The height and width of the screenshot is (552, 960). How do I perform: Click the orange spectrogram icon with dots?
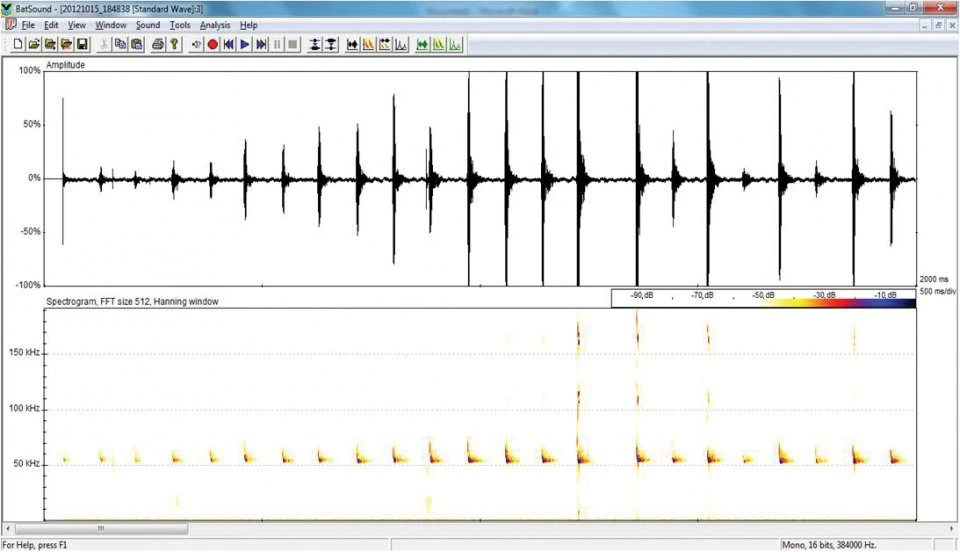[x=384, y=44]
